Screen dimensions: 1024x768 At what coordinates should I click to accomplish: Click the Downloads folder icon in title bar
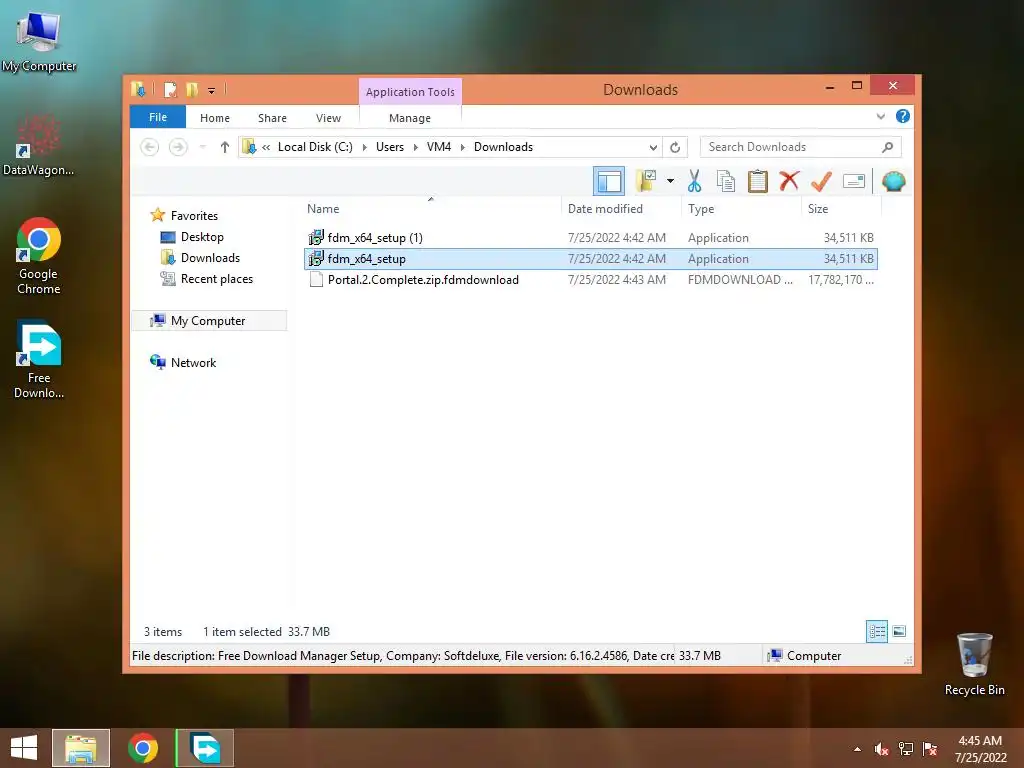click(x=138, y=89)
